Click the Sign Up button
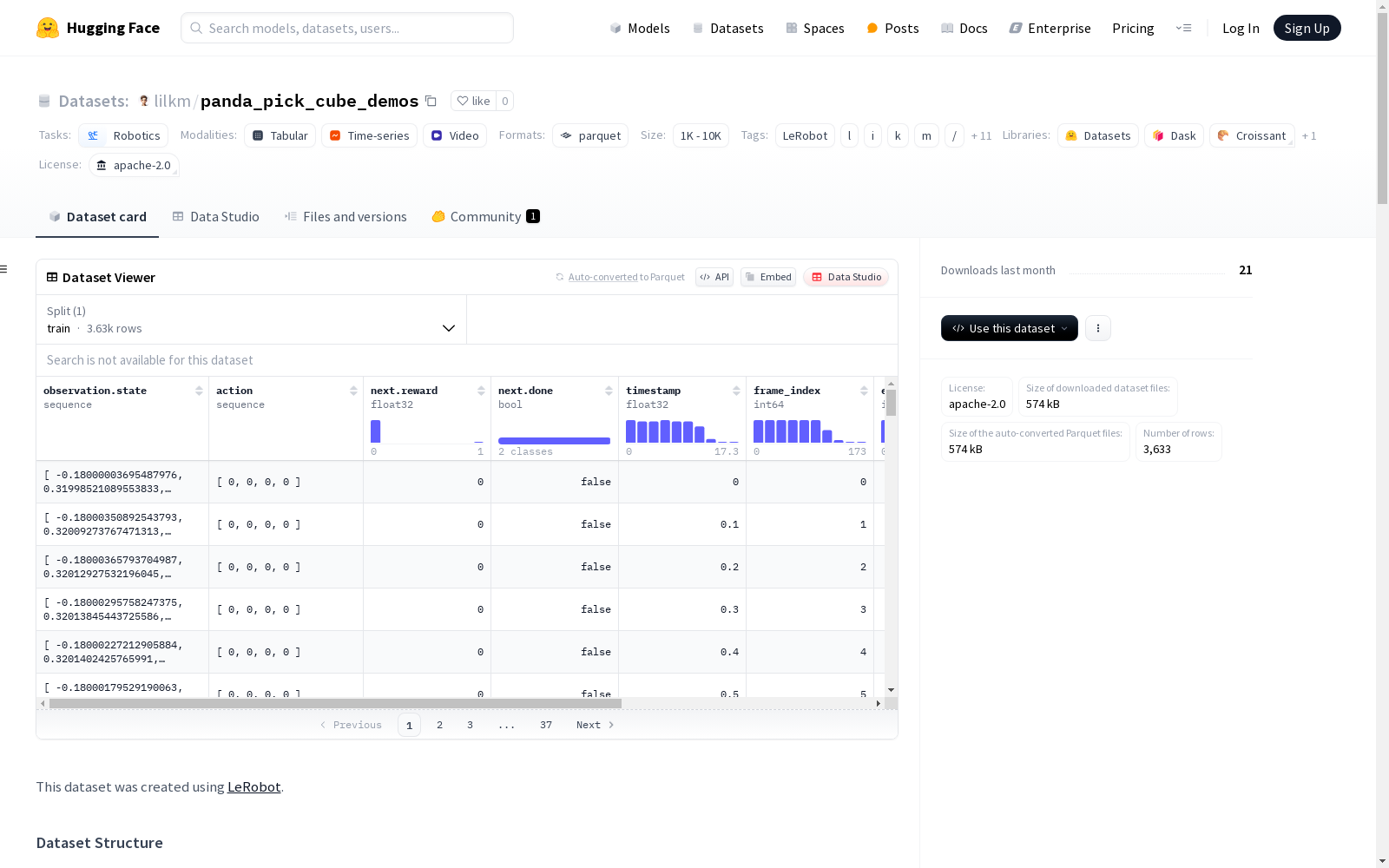 1307,28
